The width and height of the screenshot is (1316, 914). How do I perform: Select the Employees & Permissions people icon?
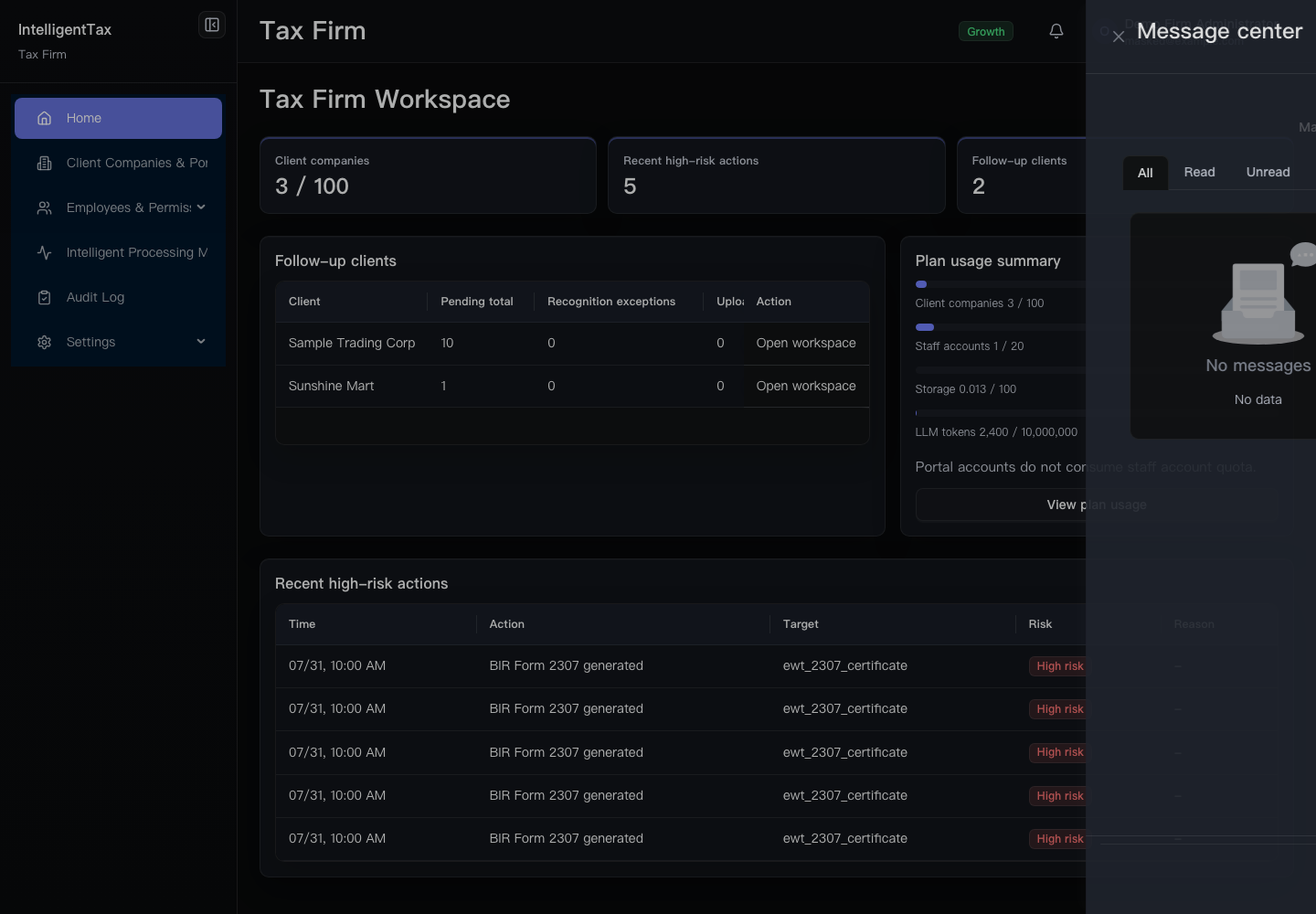pyautogui.click(x=44, y=207)
